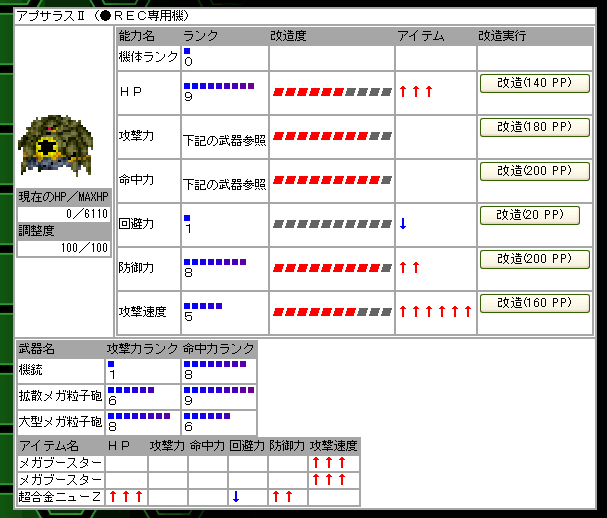The width and height of the screenshot is (607, 518).
Task: Click the red up arrows in the HP ability row
Action: click(x=415, y=92)
